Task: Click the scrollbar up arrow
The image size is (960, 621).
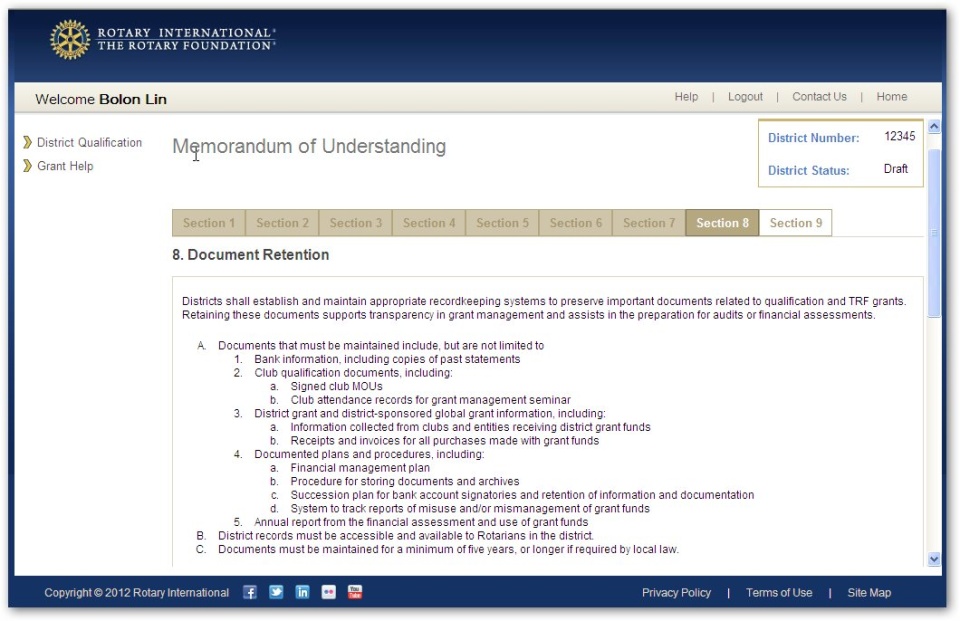Action: 934,127
